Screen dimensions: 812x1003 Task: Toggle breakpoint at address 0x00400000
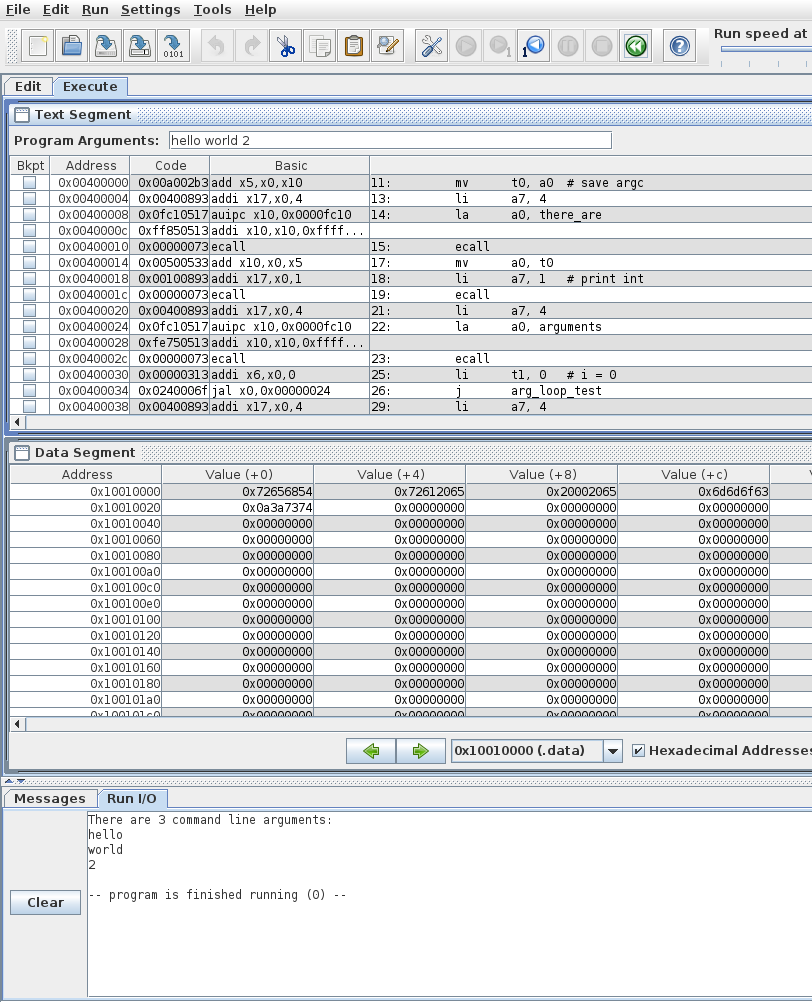tap(29, 183)
